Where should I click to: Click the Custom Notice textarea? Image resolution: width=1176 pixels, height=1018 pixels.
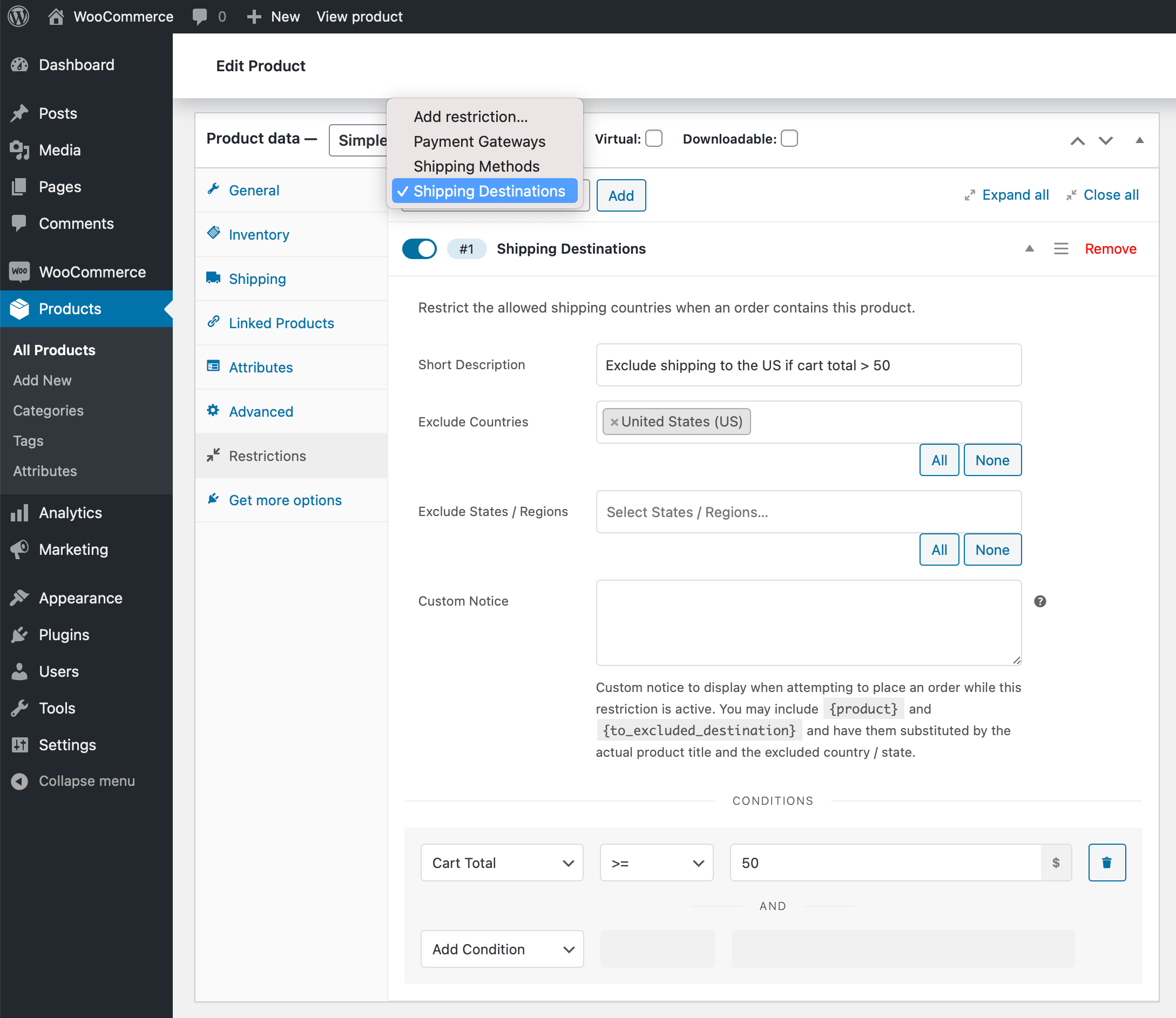coord(808,622)
